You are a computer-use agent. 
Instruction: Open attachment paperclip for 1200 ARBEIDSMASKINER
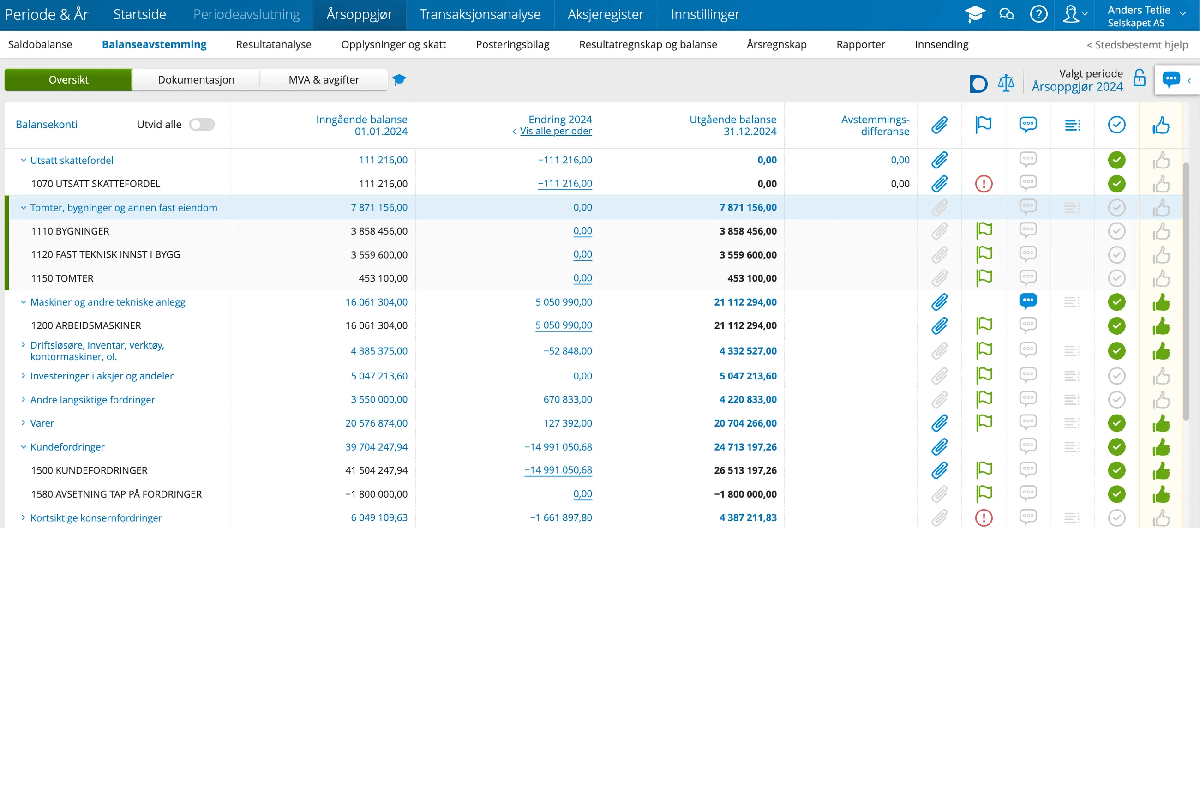pyautogui.click(x=939, y=326)
